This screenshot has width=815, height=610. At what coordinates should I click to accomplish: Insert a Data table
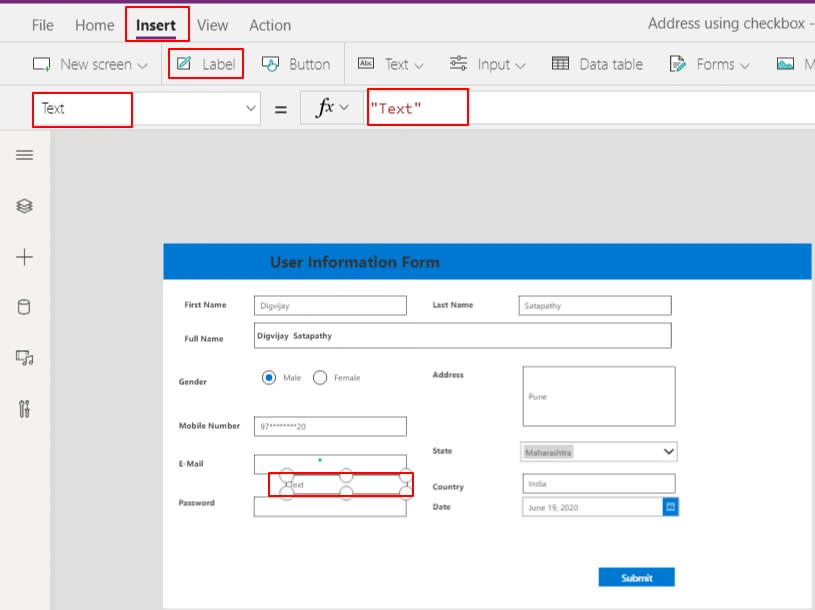pyautogui.click(x=597, y=64)
